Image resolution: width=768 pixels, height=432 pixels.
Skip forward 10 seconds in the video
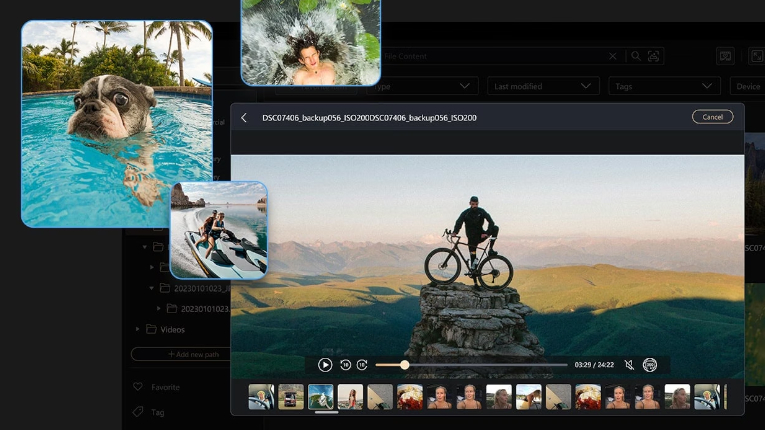pyautogui.click(x=363, y=365)
